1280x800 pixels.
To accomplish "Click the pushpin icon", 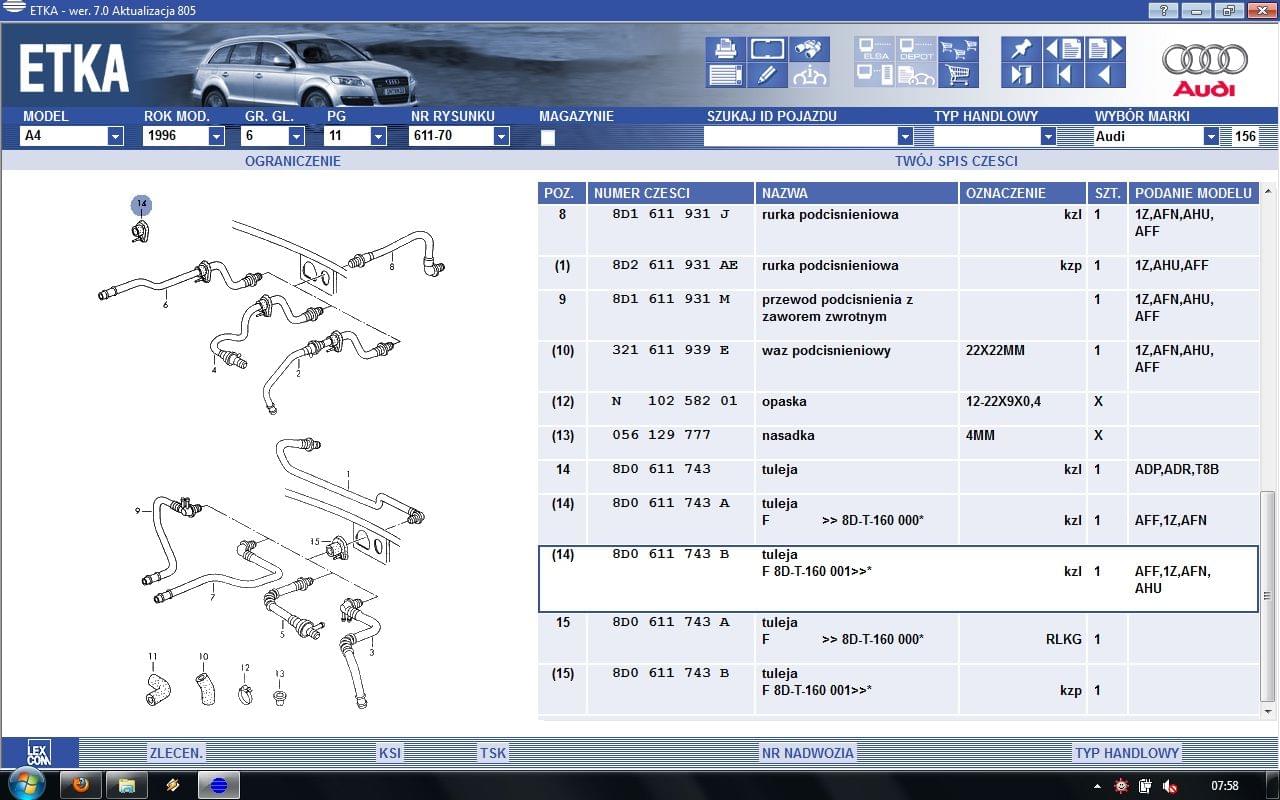I will coord(1021,49).
